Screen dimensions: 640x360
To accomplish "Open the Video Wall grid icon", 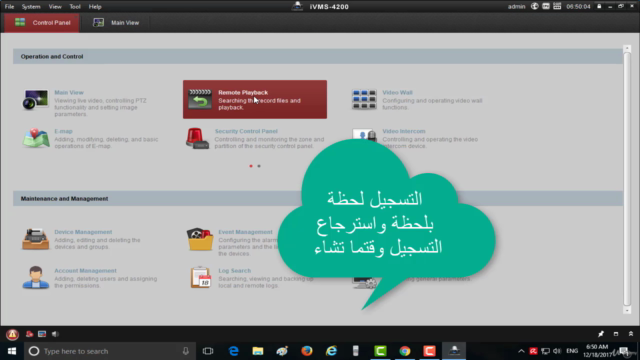I will (x=364, y=100).
